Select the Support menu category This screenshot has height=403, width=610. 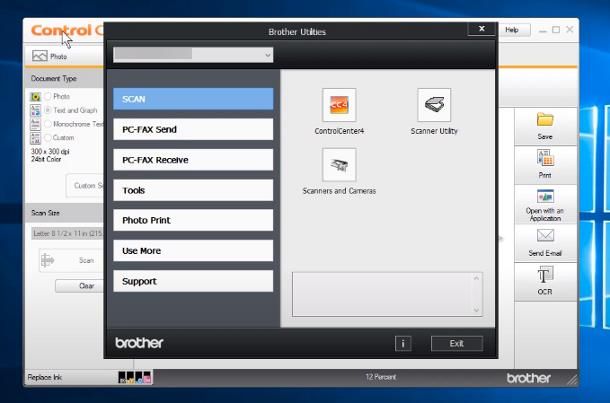(193, 281)
